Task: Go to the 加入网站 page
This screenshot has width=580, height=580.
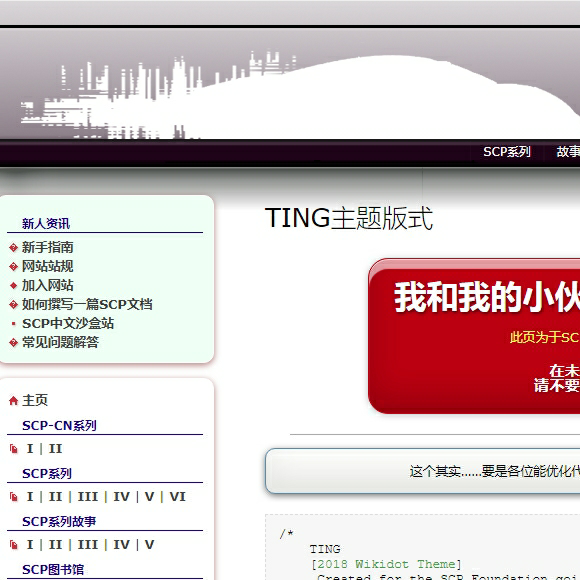Action: click(47, 285)
